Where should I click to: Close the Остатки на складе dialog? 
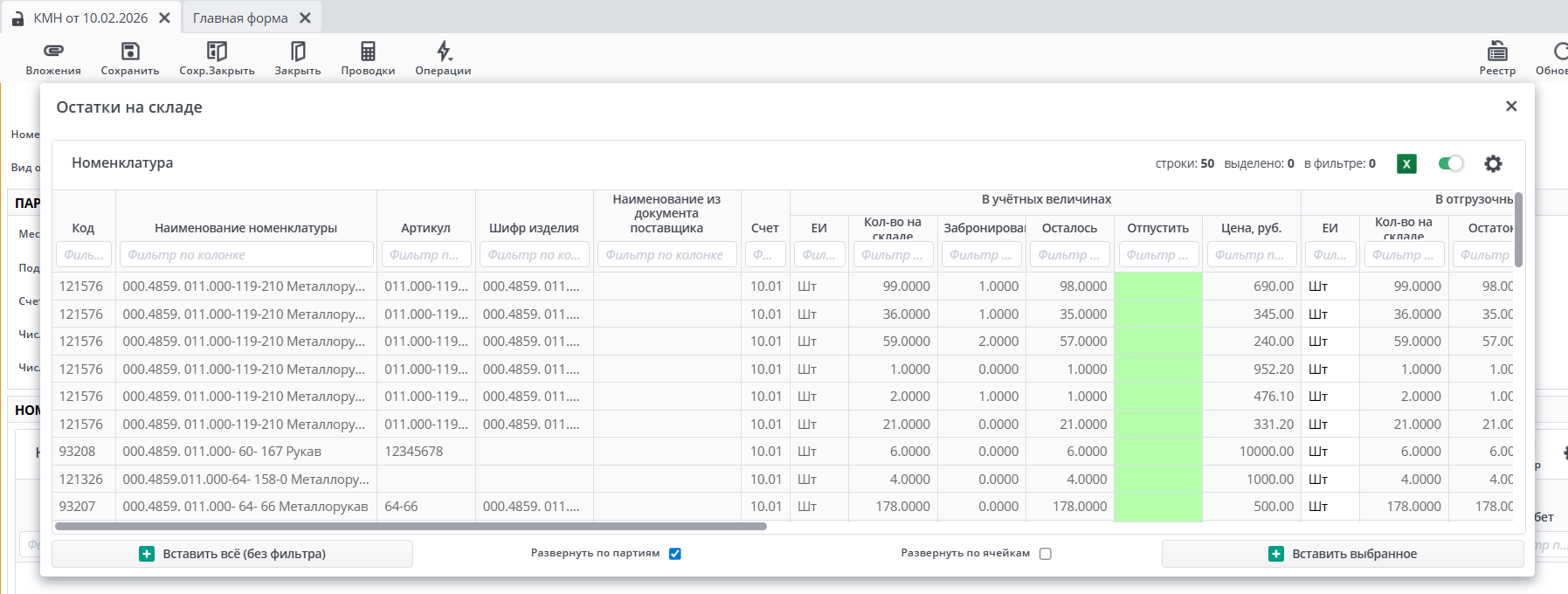(x=1511, y=107)
